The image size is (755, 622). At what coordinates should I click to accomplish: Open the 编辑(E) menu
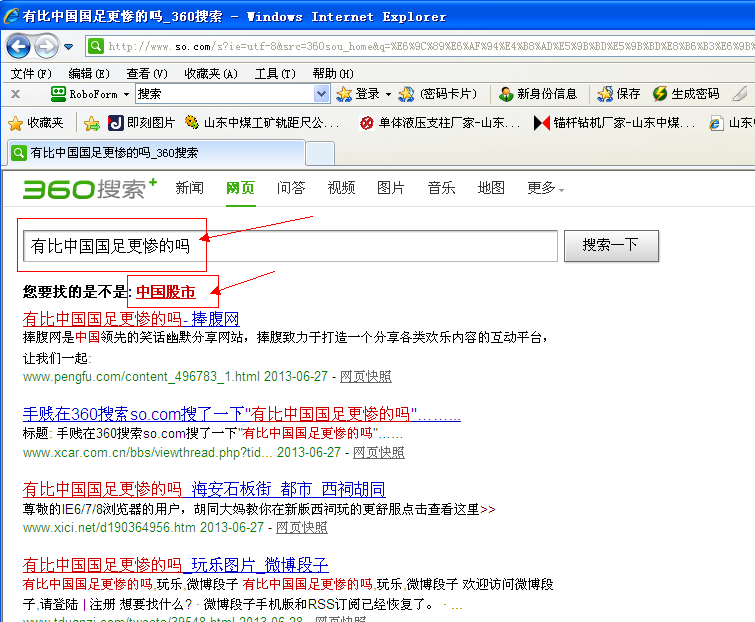pos(89,74)
